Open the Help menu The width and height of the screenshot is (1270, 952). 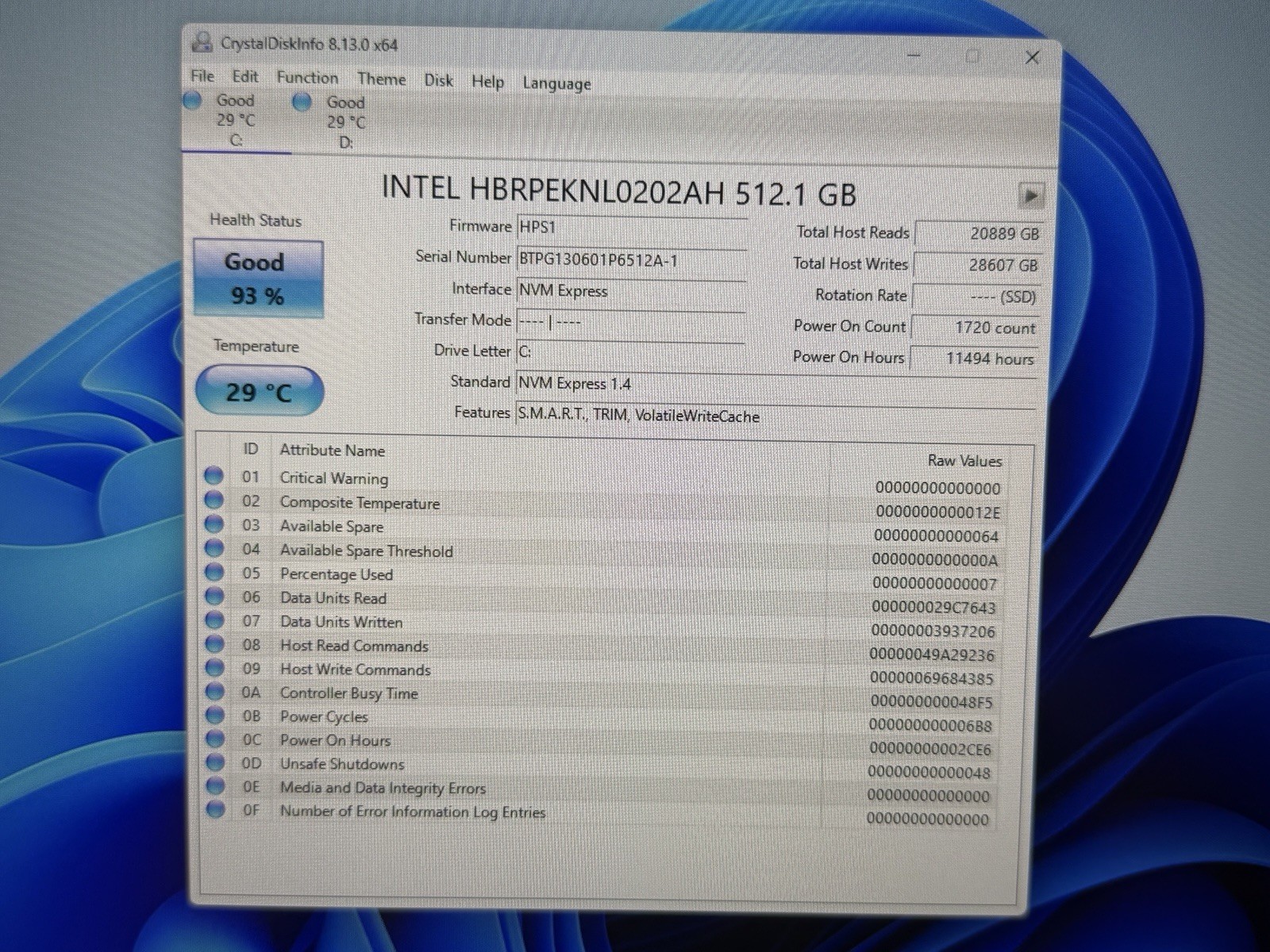[487, 82]
